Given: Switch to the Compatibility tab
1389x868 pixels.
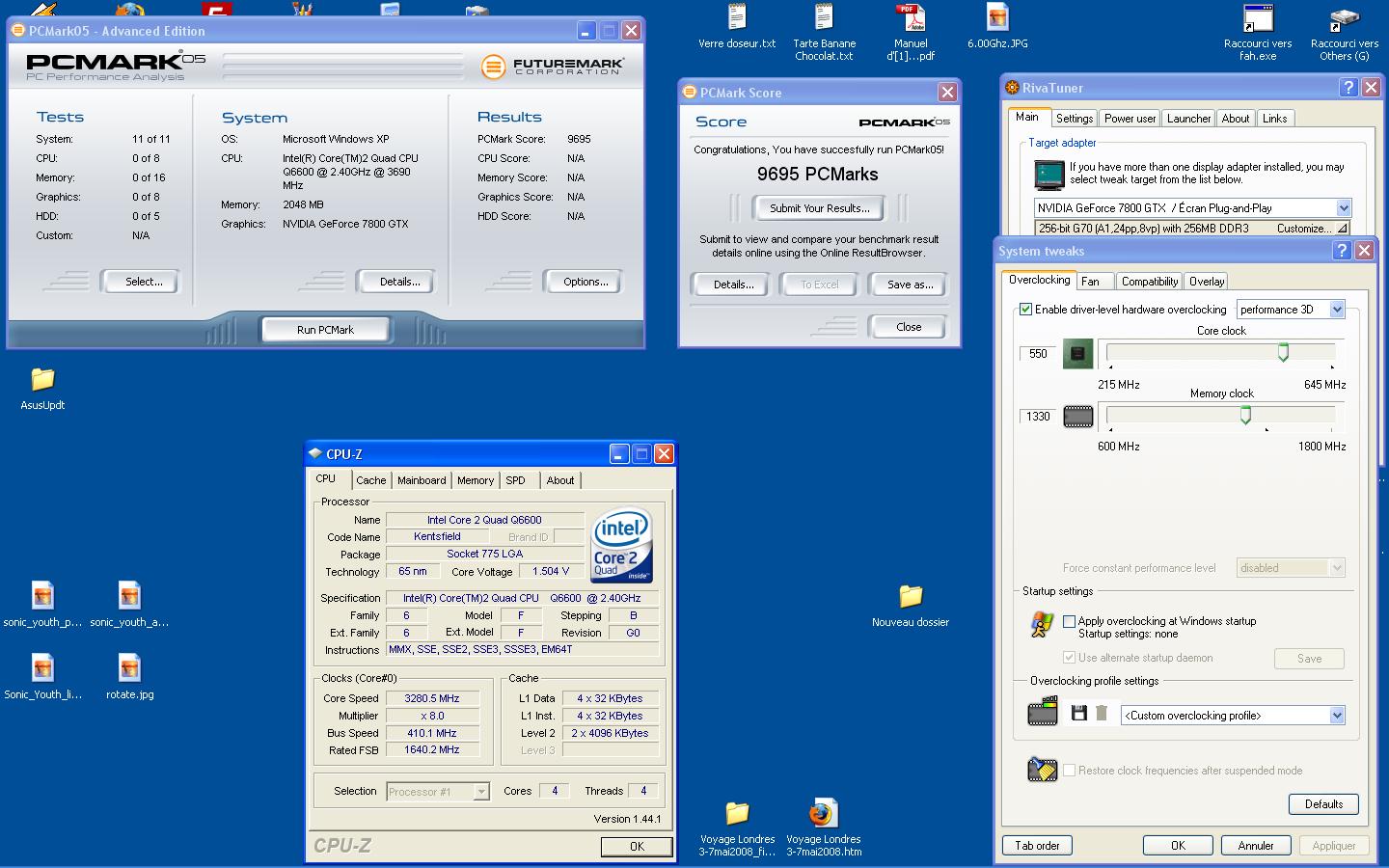Looking at the screenshot, I should pyautogui.click(x=1149, y=282).
